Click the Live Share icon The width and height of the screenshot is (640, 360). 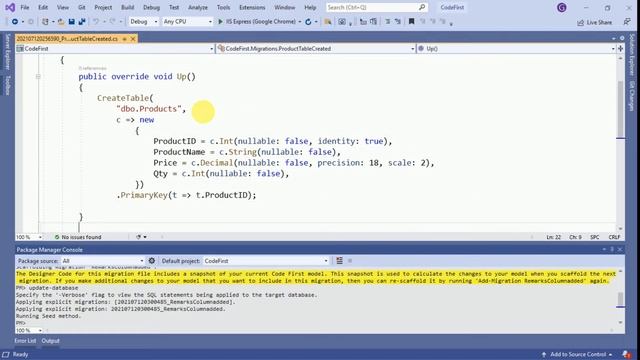580,22
